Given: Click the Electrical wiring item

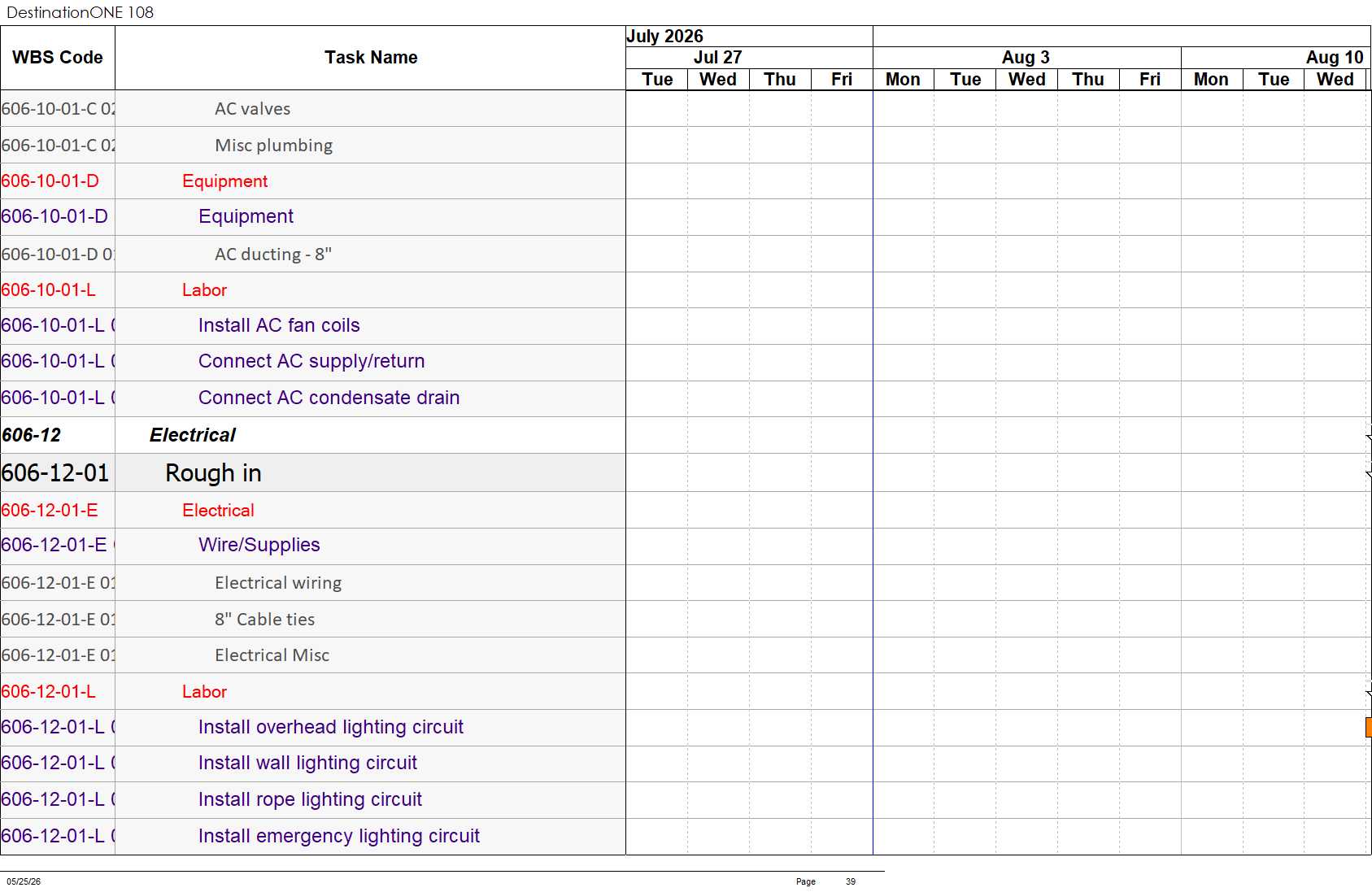Looking at the screenshot, I should pyautogui.click(x=278, y=583).
